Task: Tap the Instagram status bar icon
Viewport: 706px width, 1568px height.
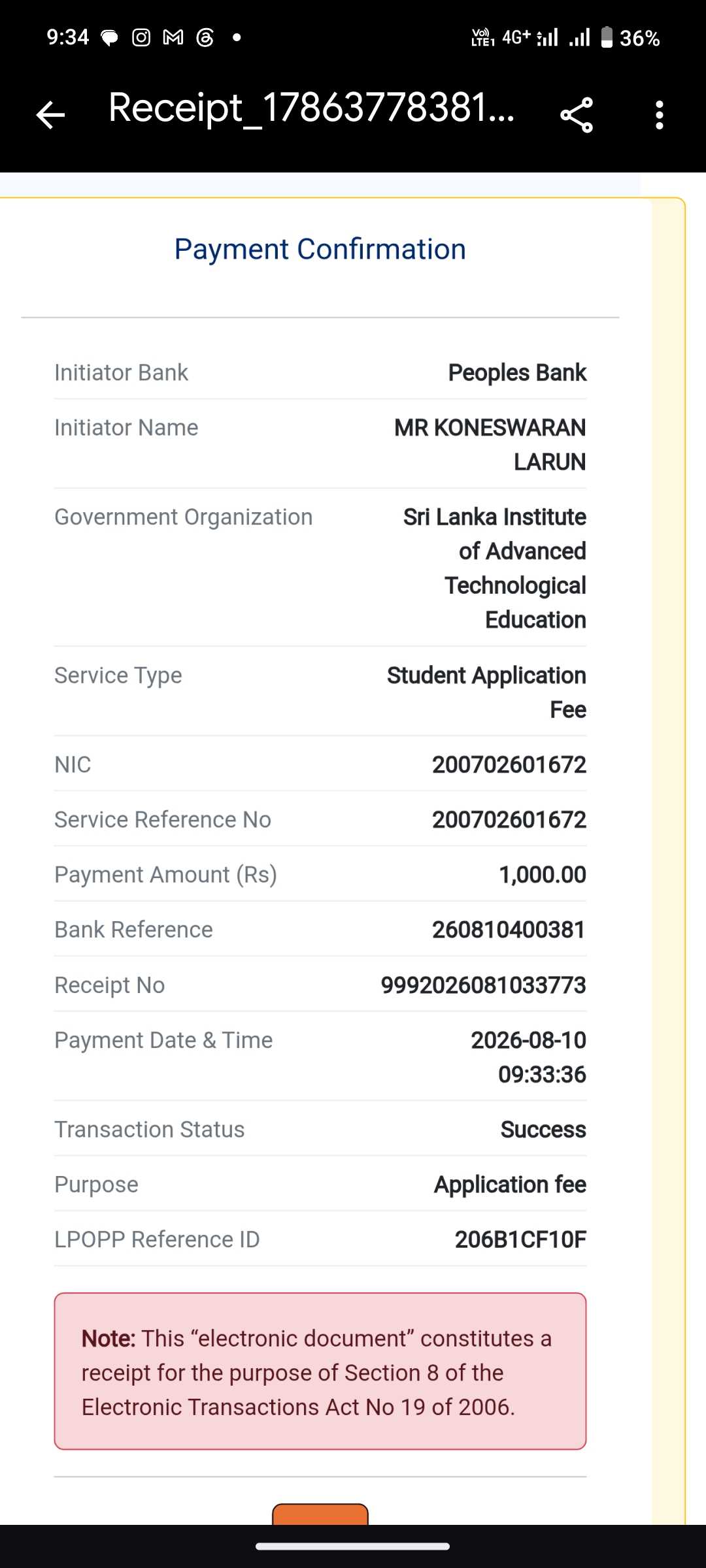Action: coord(141,38)
